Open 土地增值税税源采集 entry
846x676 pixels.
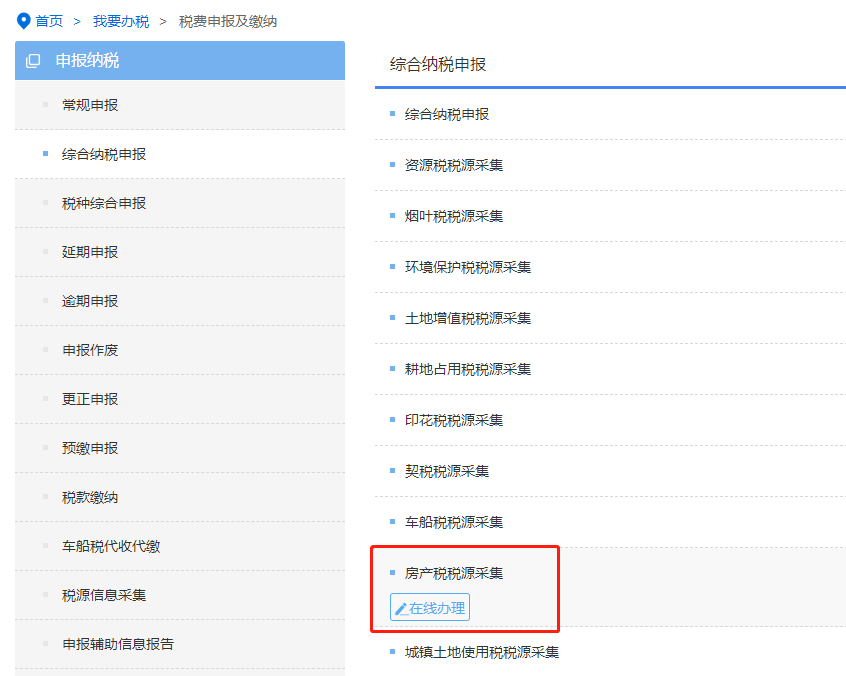pyautogui.click(x=468, y=318)
